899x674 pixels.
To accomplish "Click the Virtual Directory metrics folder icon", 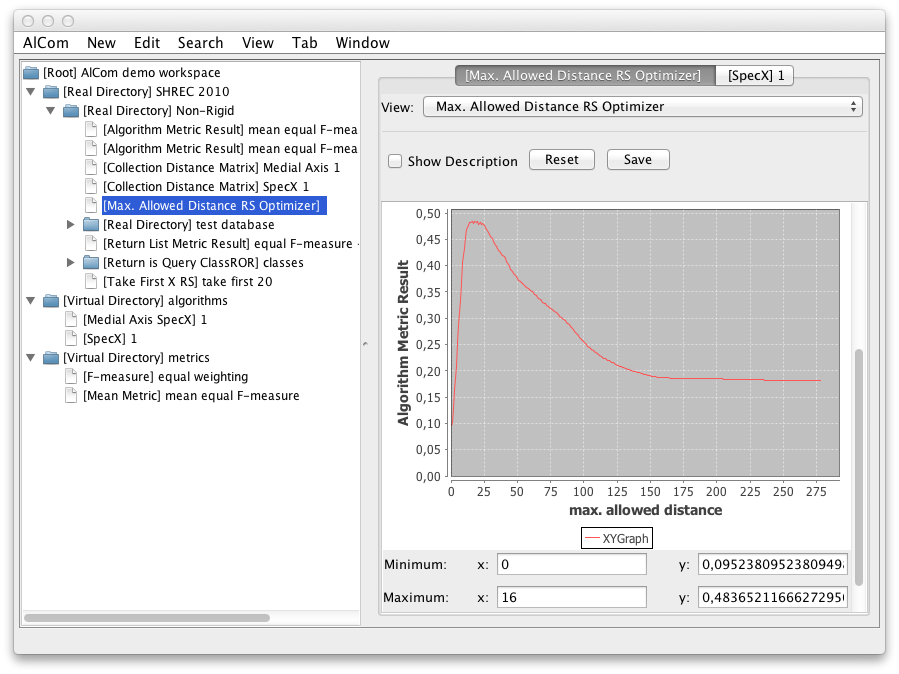I will pos(51,358).
